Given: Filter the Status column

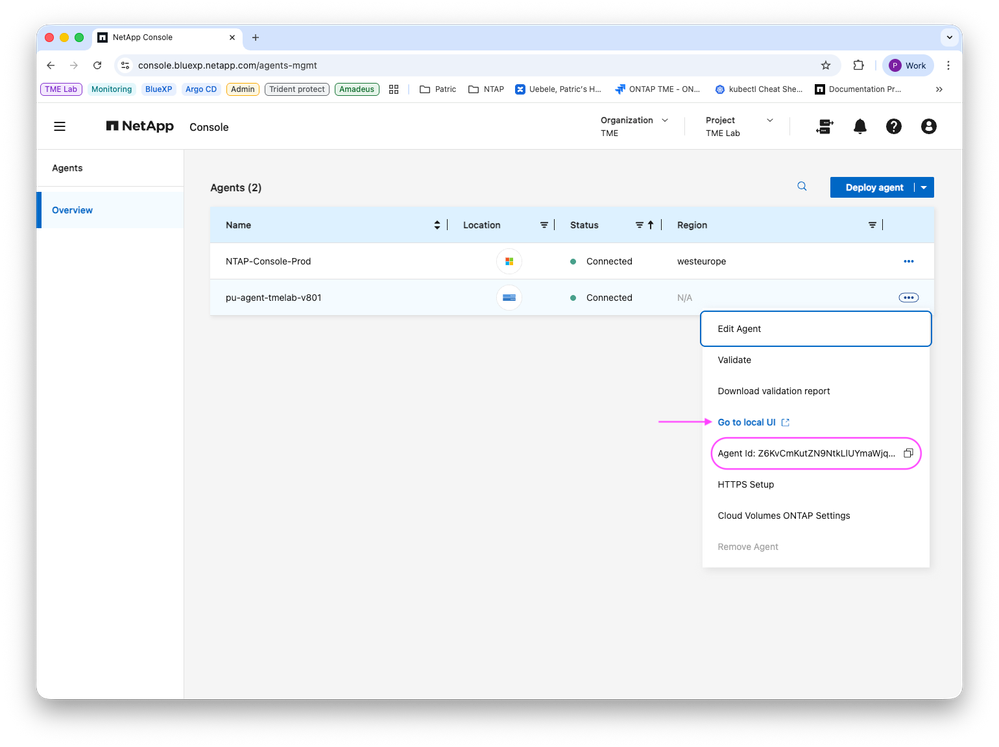Looking at the screenshot, I should [639, 225].
